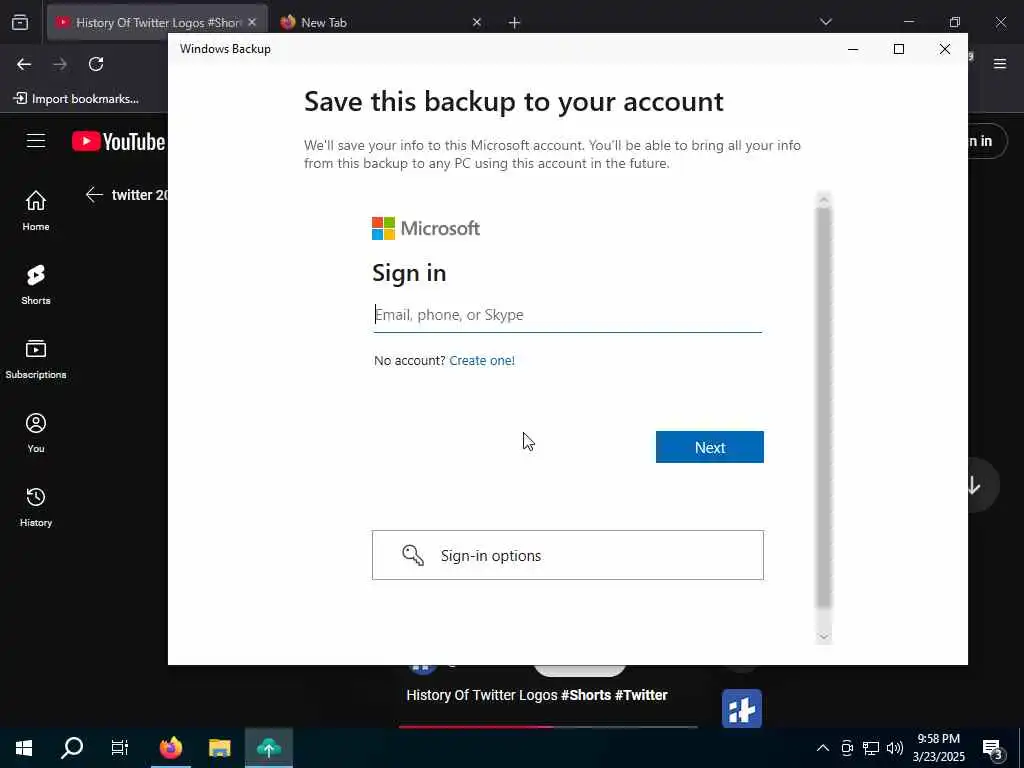Click the History Of Twitter Logos title
Viewport: 1024px width, 768px height.
point(537,695)
